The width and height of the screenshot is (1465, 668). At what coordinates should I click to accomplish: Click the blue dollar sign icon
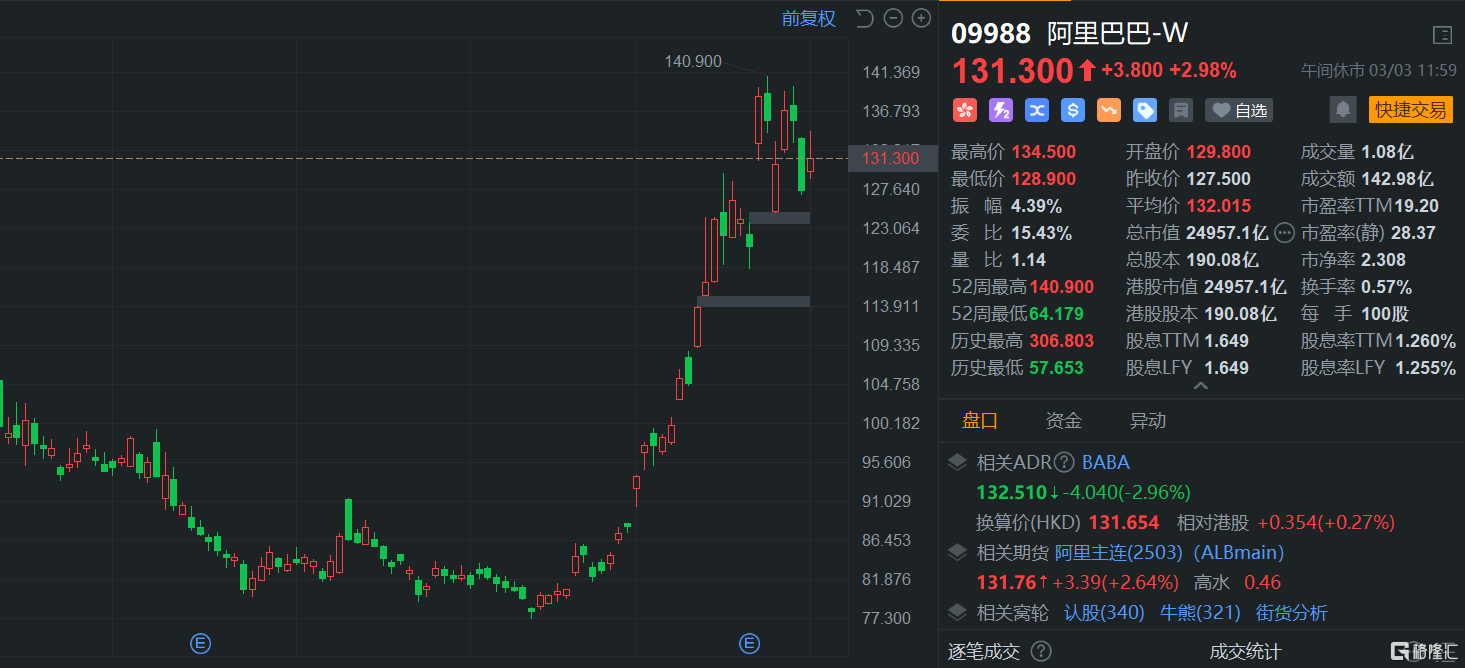coord(1072,110)
